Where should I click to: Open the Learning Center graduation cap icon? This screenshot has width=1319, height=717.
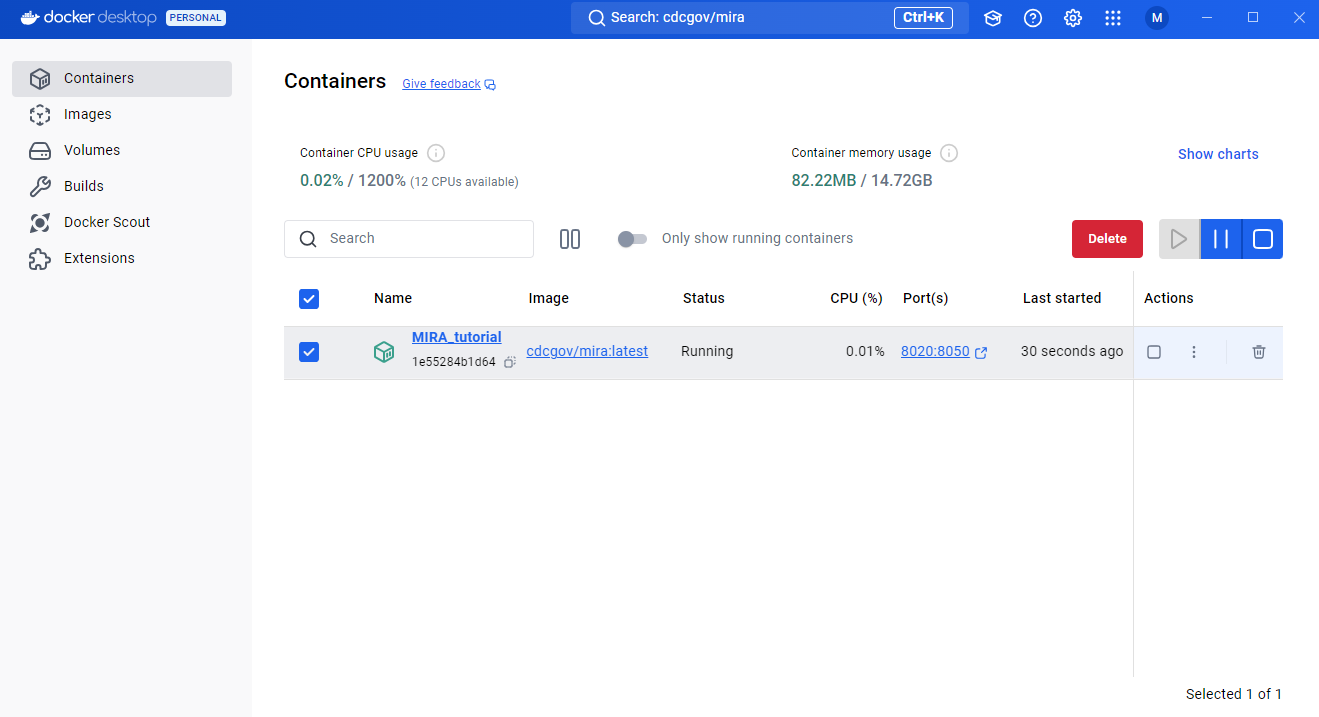pos(993,18)
